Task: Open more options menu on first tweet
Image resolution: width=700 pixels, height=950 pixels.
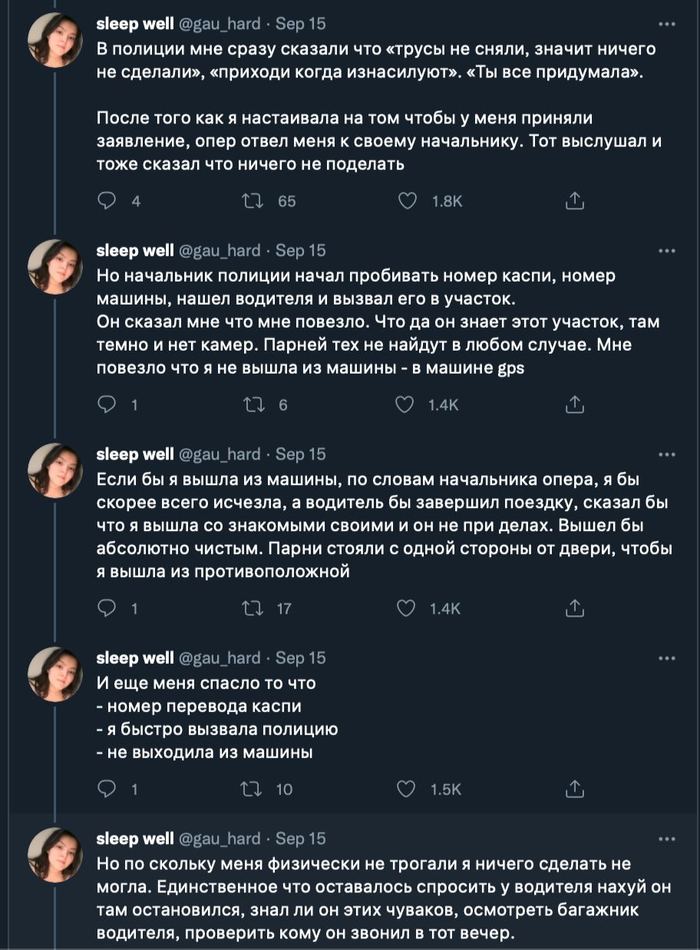Action: coord(666,23)
